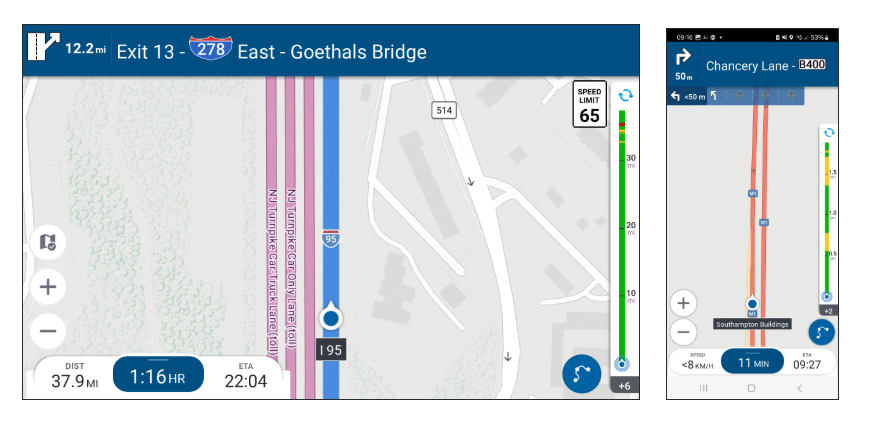Expand the 1:16 HR trip time panel
The width and height of the screenshot is (874, 429).
coord(158,375)
